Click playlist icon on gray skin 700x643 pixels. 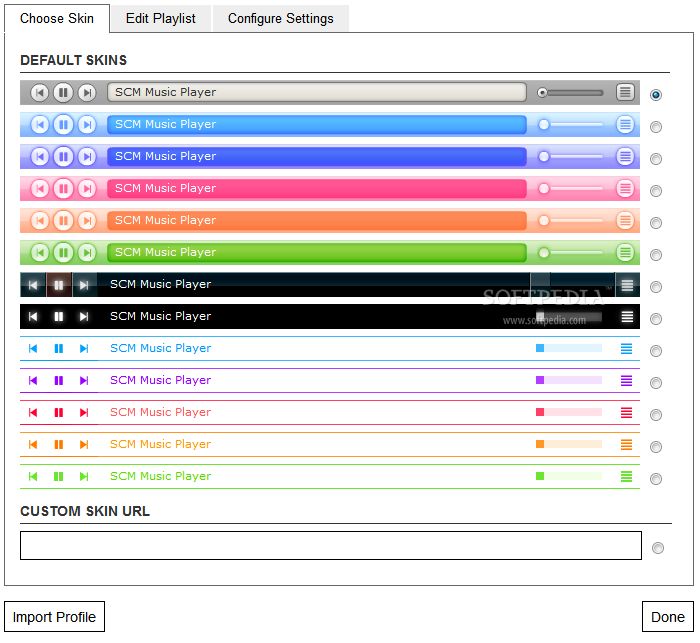coord(625,92)
